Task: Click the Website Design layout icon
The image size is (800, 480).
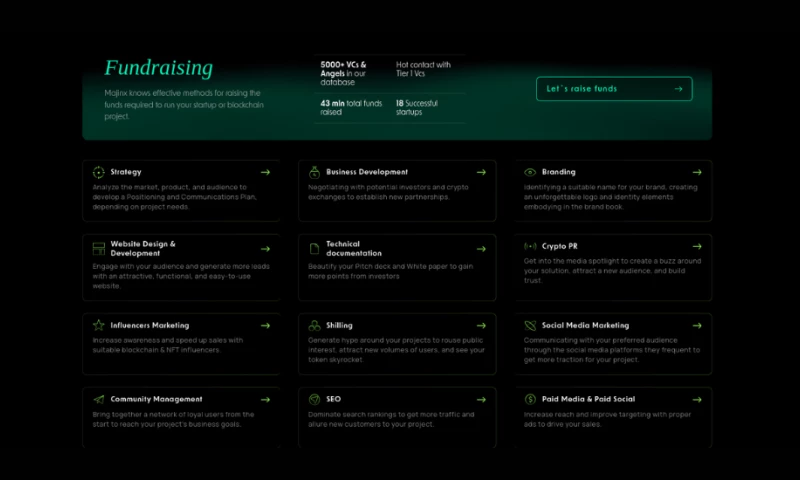Action: [98, 248]
